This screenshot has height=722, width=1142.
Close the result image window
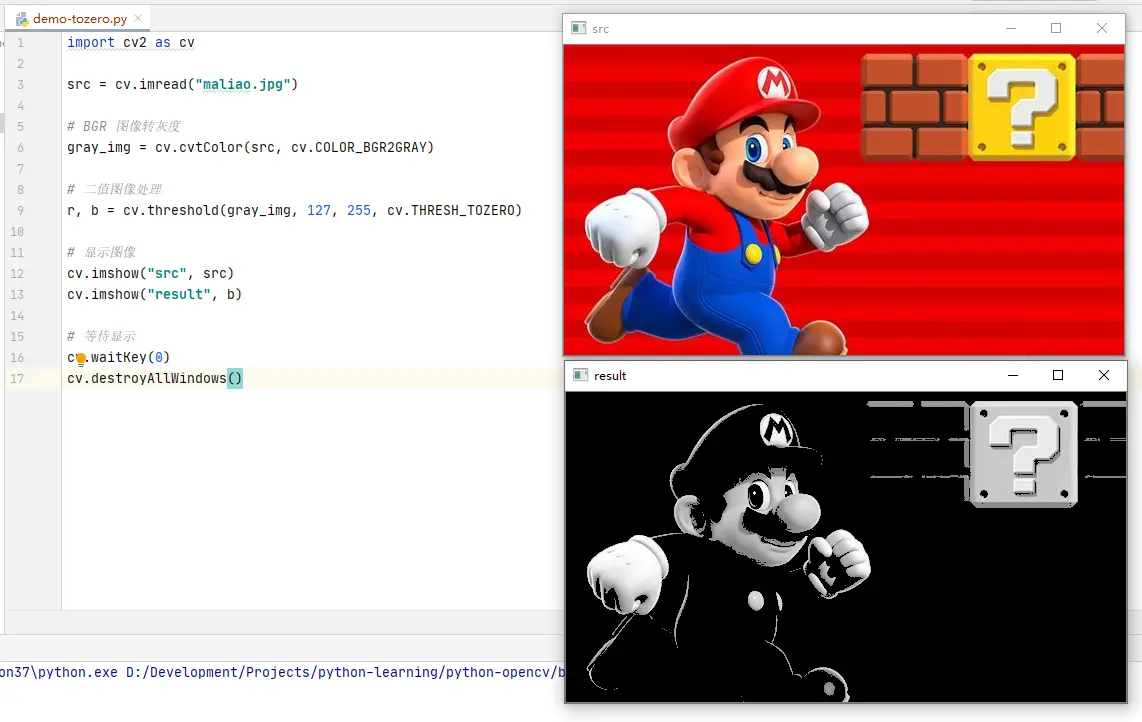pos(1104,375)
